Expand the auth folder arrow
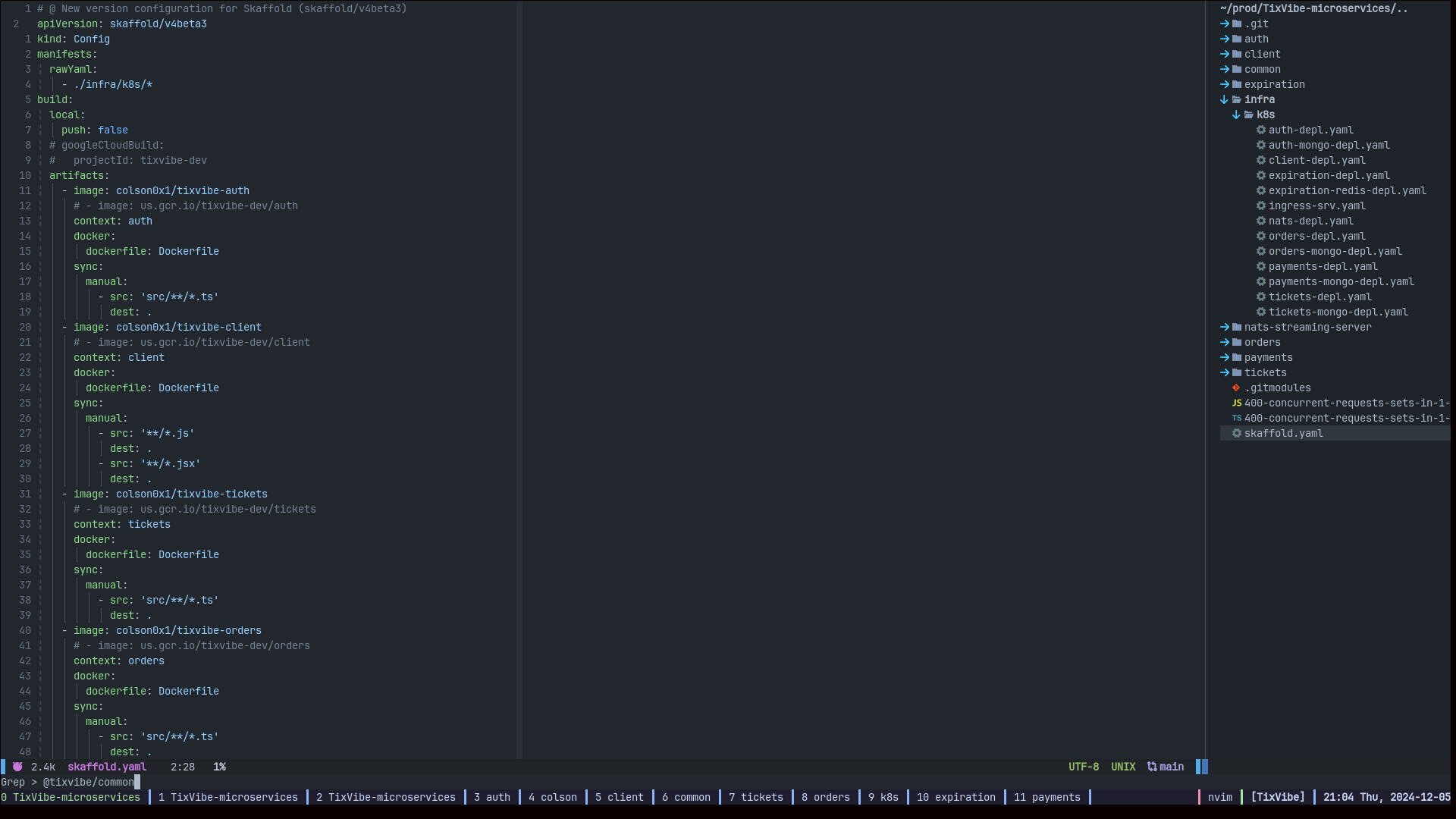The width and height of the screenshot is (1456, 819). click(x=1224, y=39)
